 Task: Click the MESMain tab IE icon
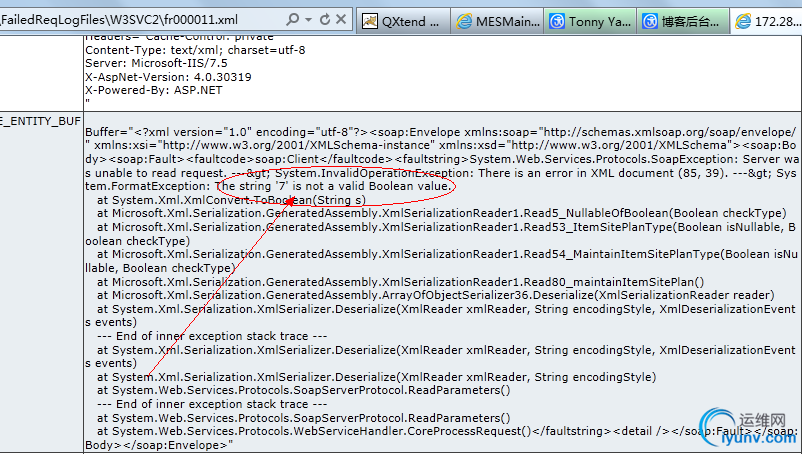(x=464, y=21)
